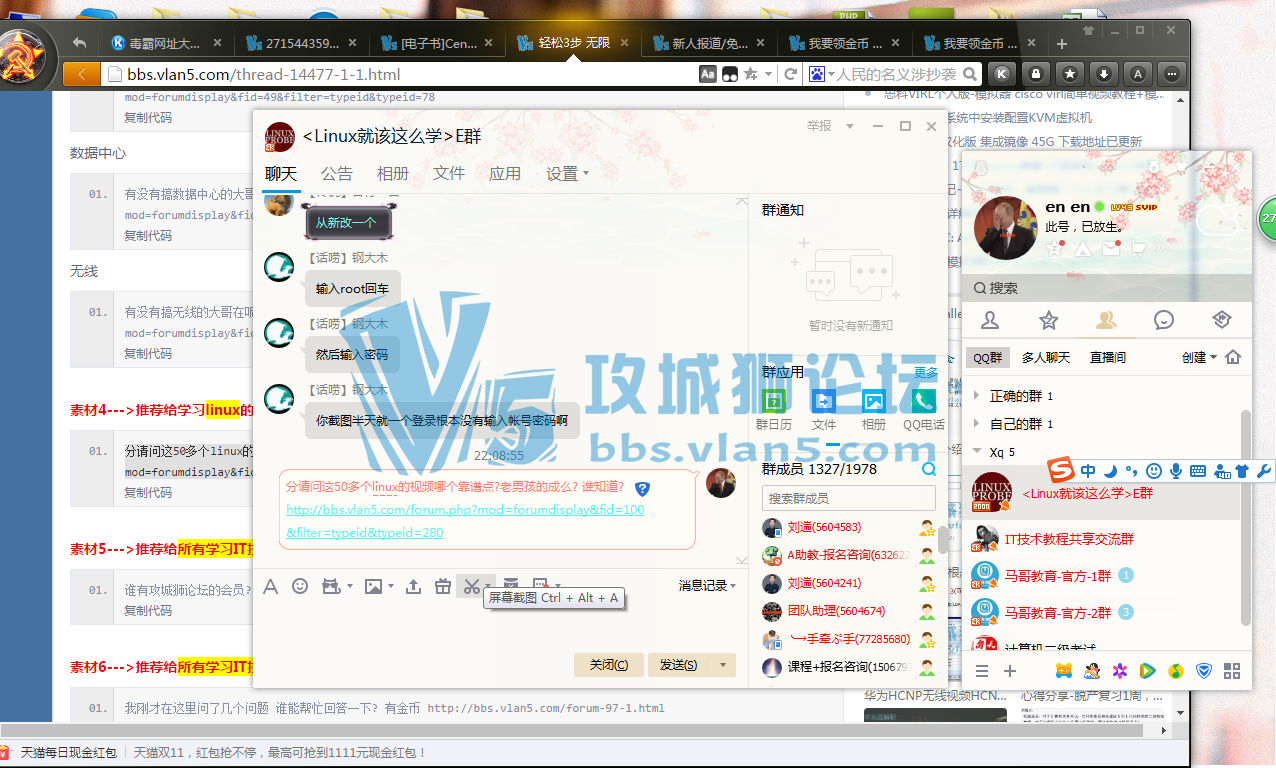The image size is (1276, 768).
Task: Open the font settings 'A' icon in chat
Action: pyautogui.click(x=270, y=586)
